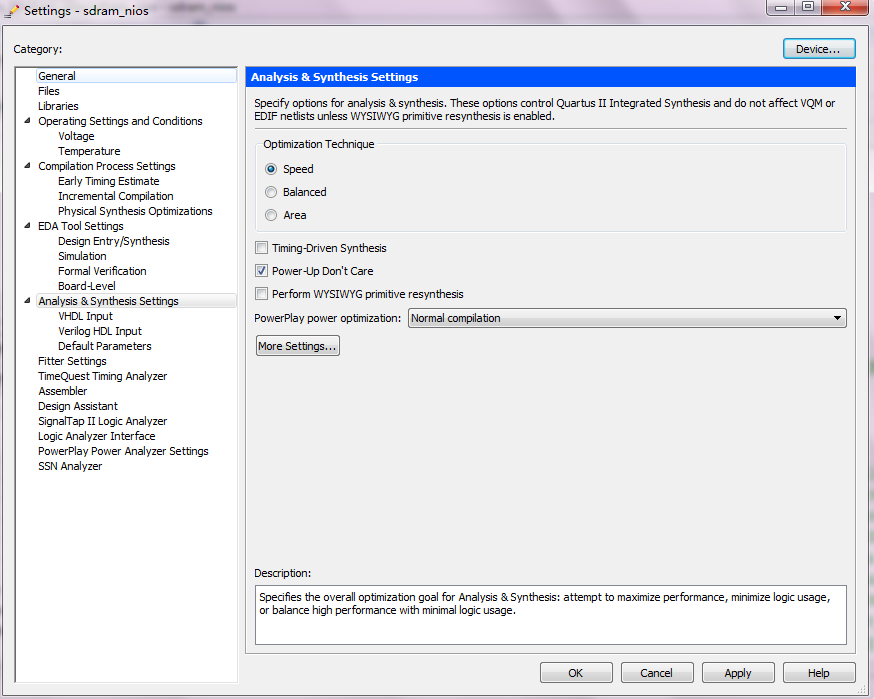Select Early Timing Estimate

(109, 181)
